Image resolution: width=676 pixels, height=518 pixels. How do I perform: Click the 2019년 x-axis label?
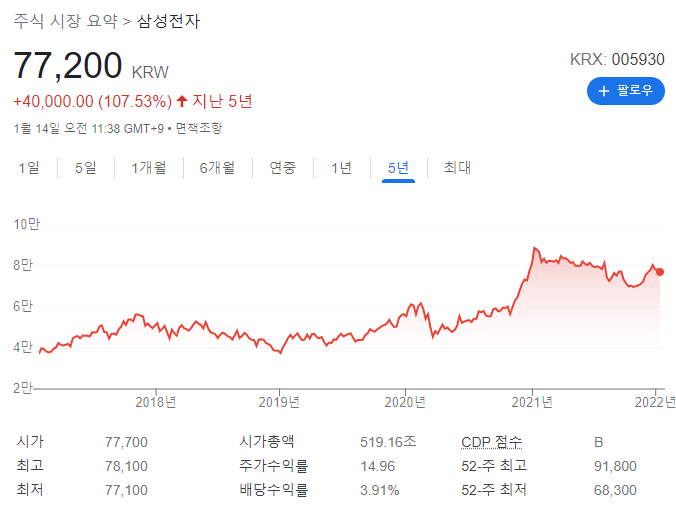click(279, 402)
